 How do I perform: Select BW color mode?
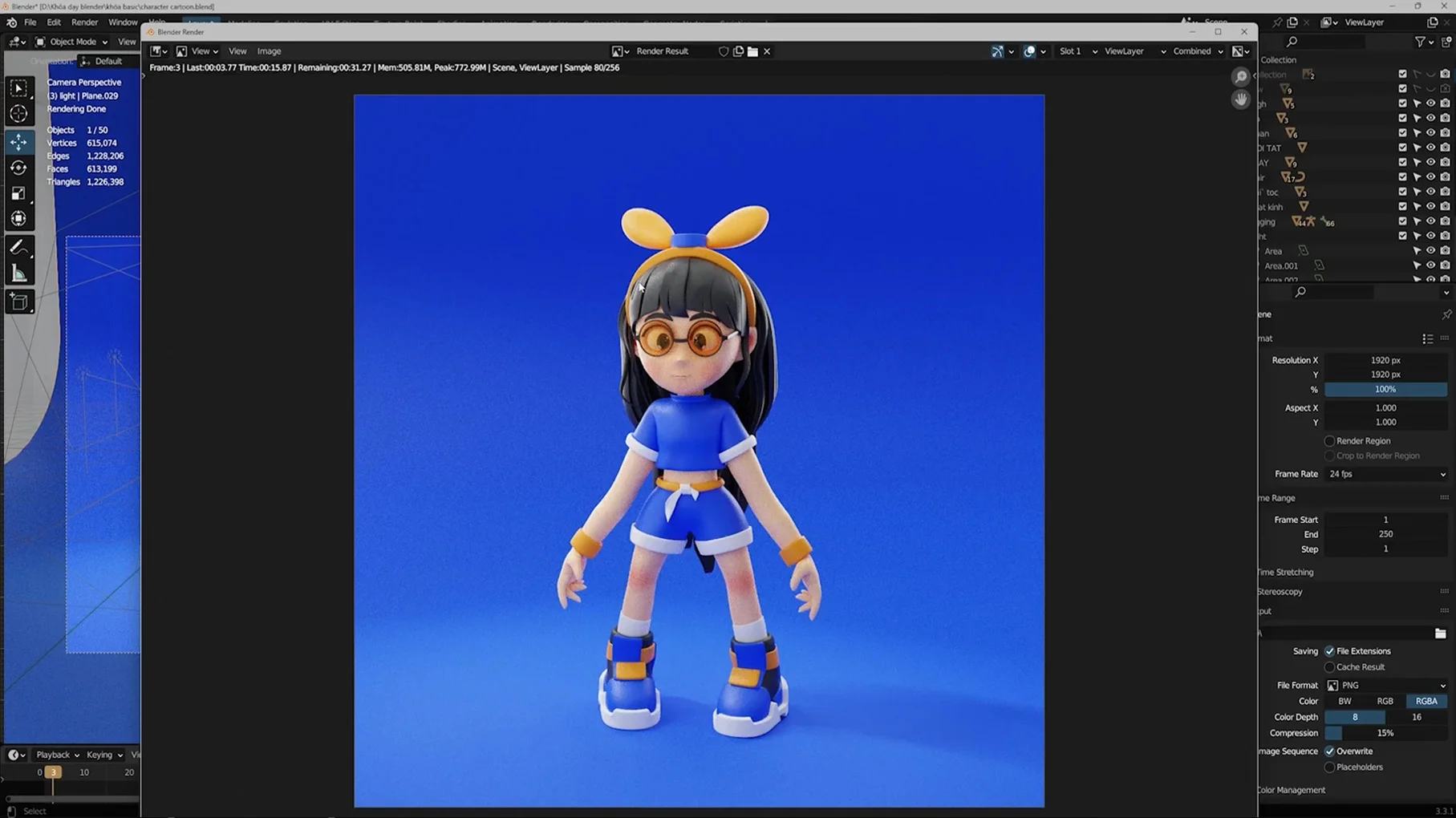click(x=1344, y=702)
